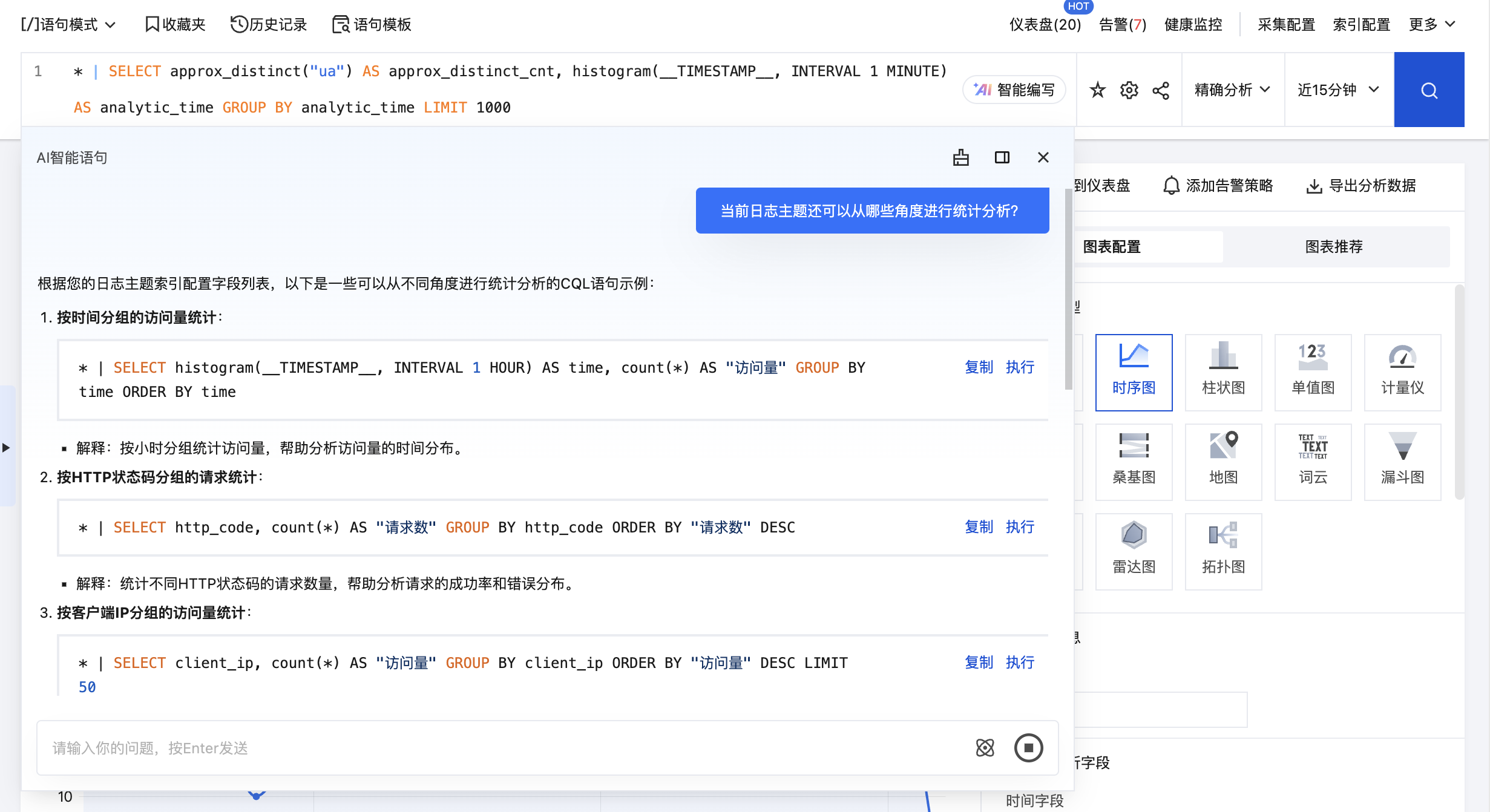
Task: Click the share query icon
Action: (x=1161, y=90)
